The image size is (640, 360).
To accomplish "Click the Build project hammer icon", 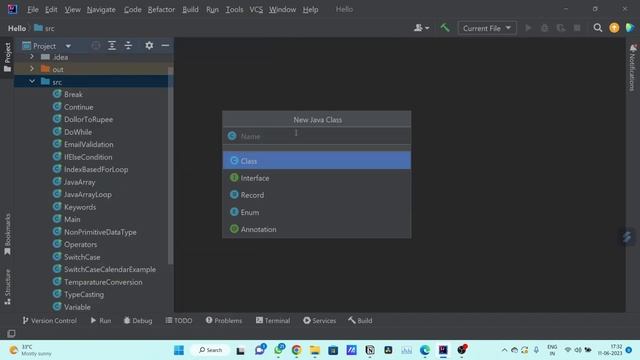I will click(445, 28).
